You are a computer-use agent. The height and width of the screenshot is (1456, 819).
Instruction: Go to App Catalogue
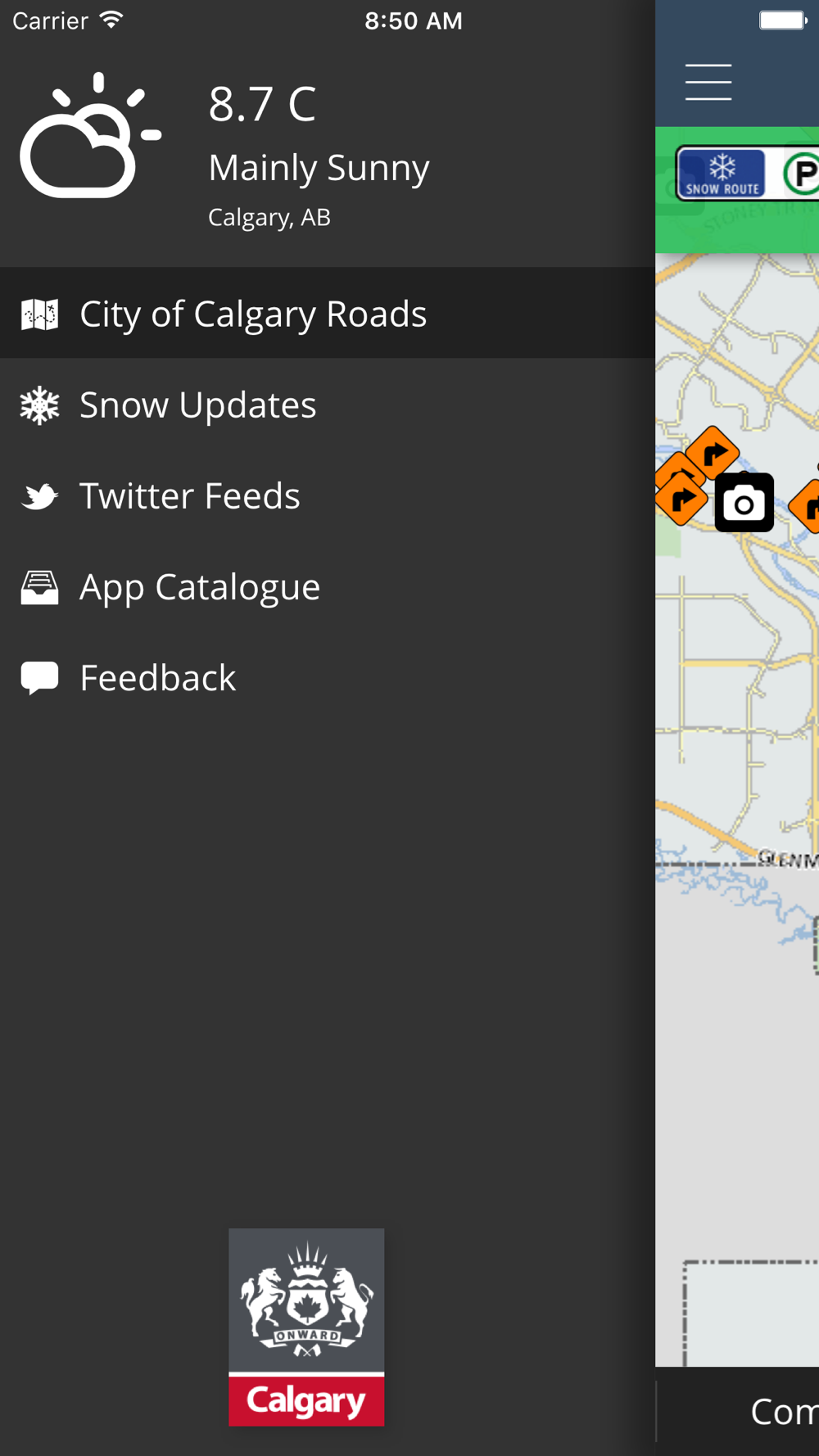pos(328,586)
